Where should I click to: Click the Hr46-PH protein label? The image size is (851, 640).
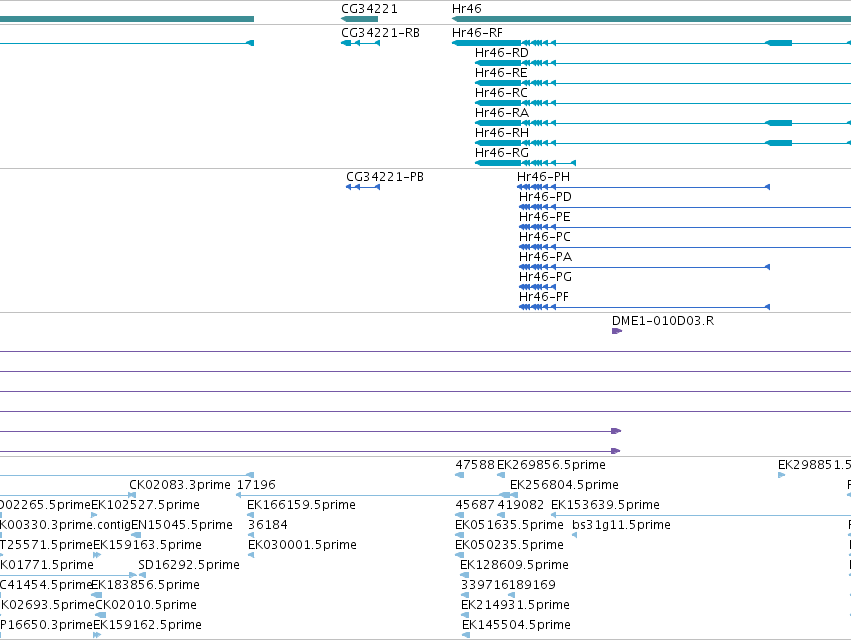click(543, 177)
